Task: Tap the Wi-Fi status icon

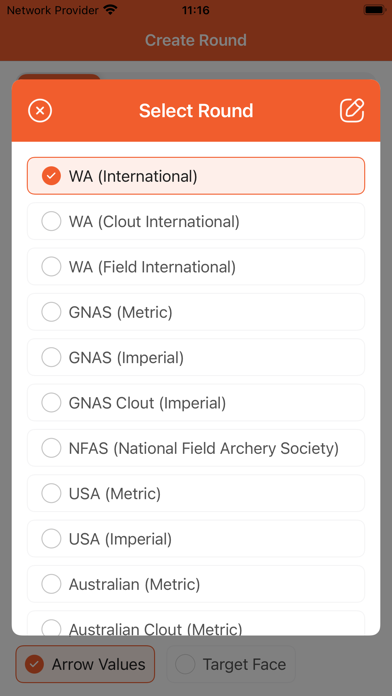Action: click(110, 10)
